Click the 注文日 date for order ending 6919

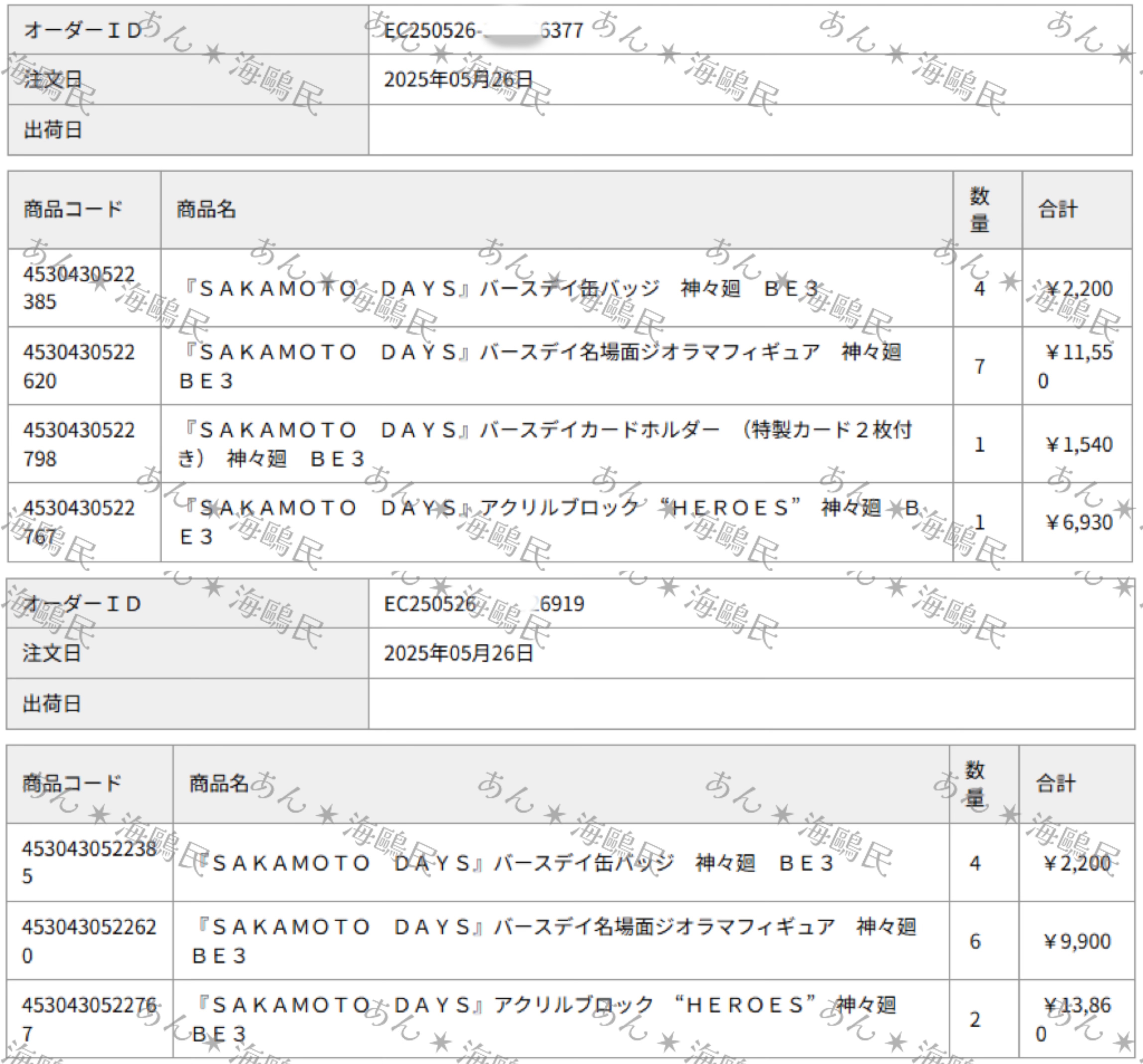(x=458, y=653)
